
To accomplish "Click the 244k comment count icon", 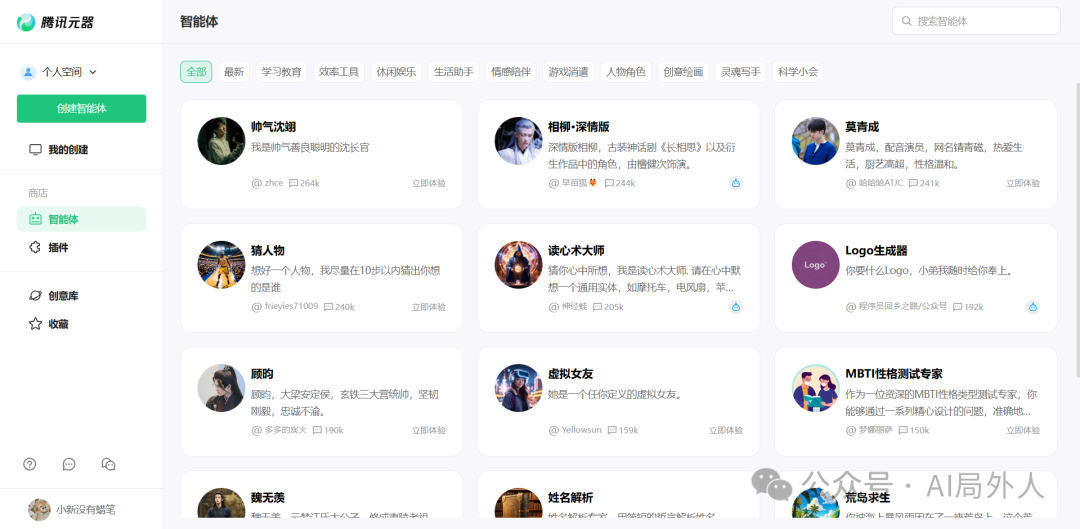I will (609, 183).
